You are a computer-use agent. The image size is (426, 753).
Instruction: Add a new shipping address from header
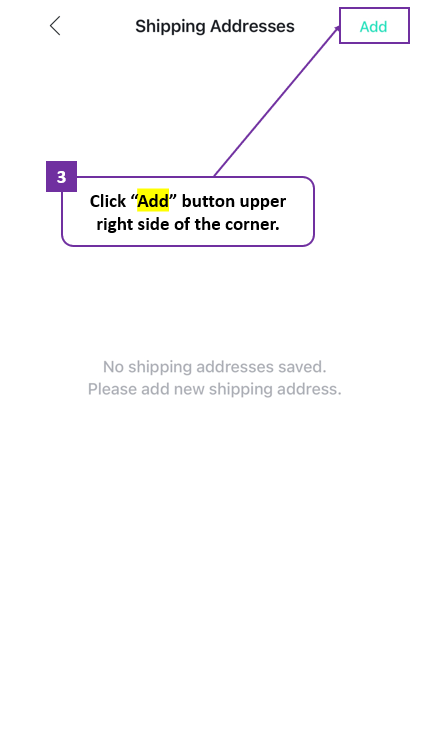tap(373, 26)
